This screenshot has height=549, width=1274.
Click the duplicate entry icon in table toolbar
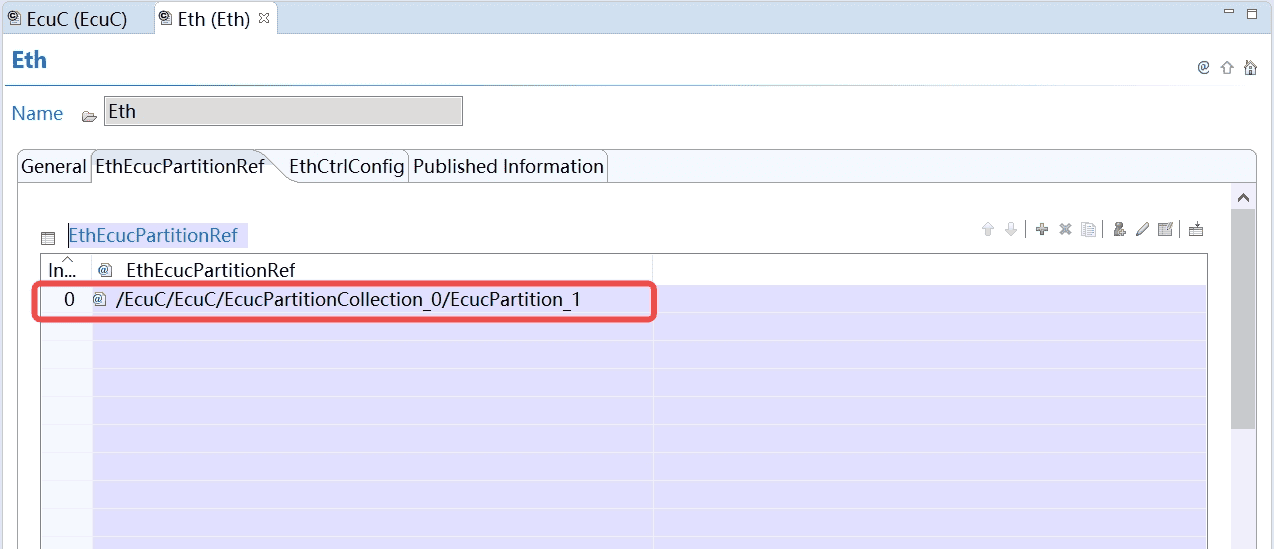coord(1089,229)
